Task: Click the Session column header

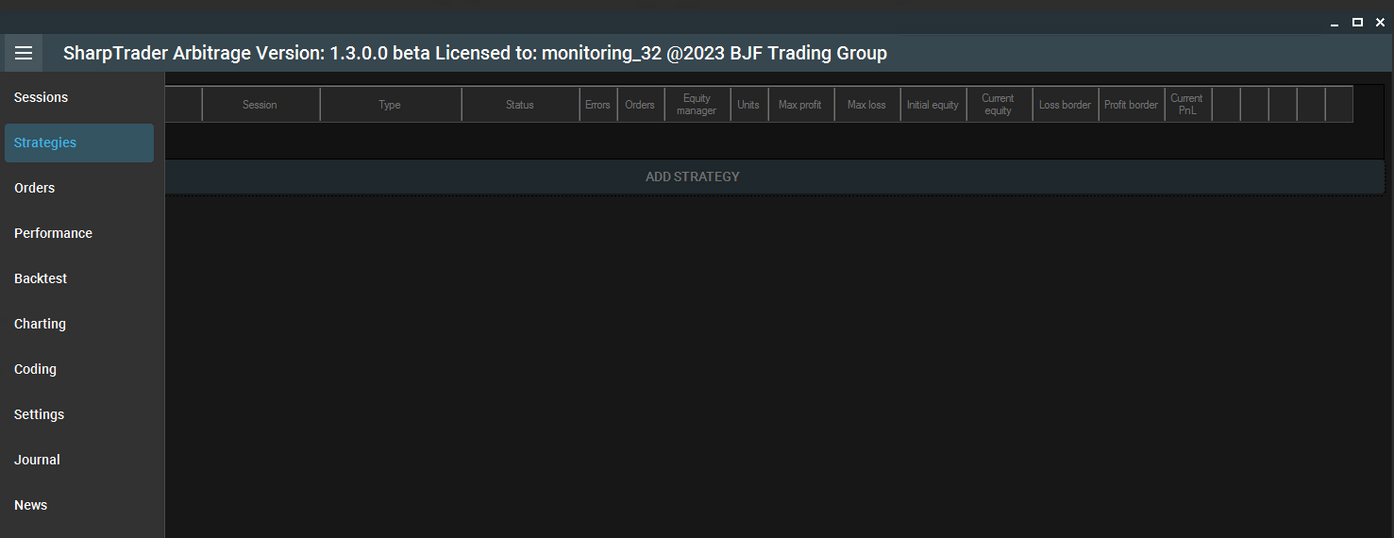Action: coord(260,105)
